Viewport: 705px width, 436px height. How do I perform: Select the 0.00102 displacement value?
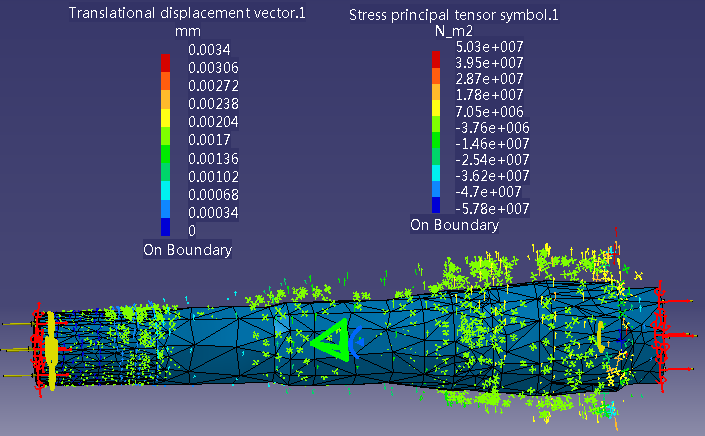tap(213, 177)
